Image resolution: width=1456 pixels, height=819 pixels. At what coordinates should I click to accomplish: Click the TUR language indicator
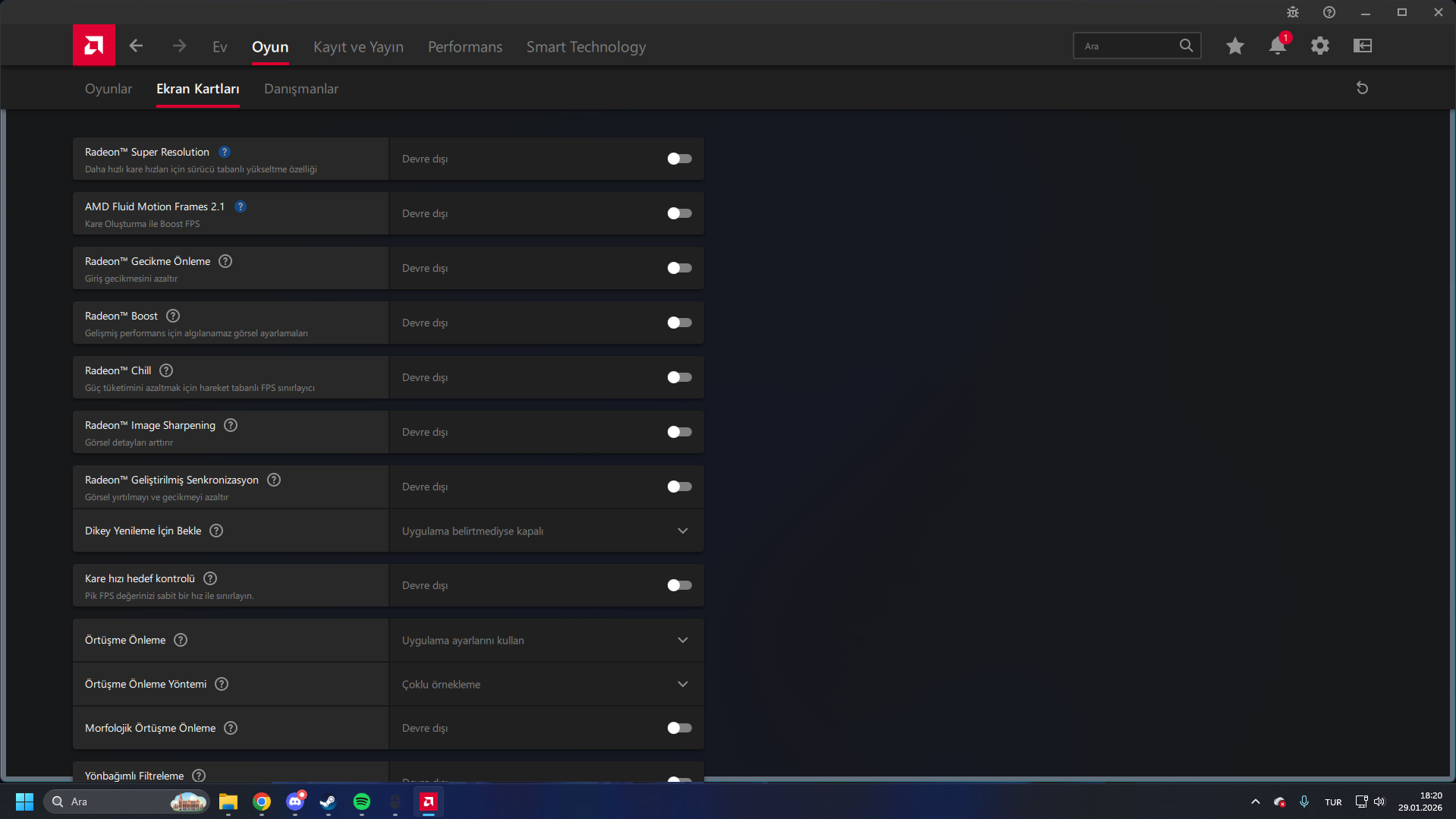(x=1333, y=802)
